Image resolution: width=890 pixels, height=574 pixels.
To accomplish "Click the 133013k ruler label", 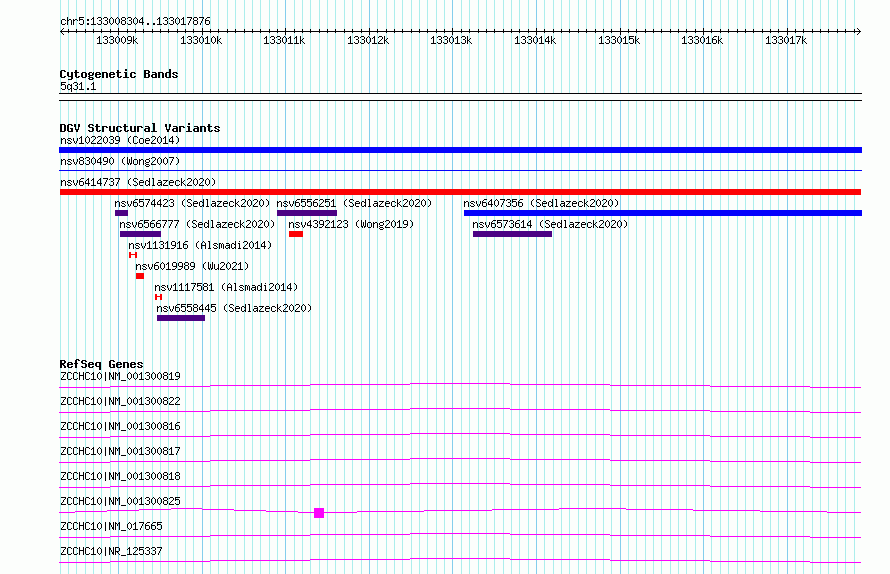I will 451,40.
